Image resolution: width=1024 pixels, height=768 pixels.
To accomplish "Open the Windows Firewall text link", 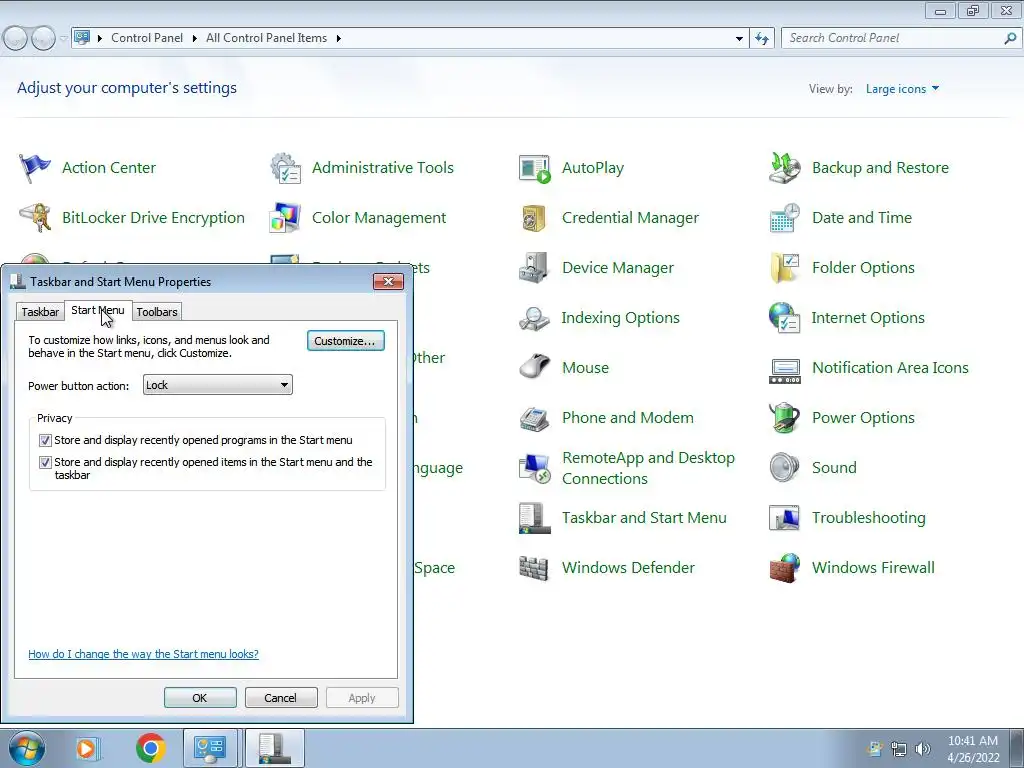I will [x=873, y=568].
